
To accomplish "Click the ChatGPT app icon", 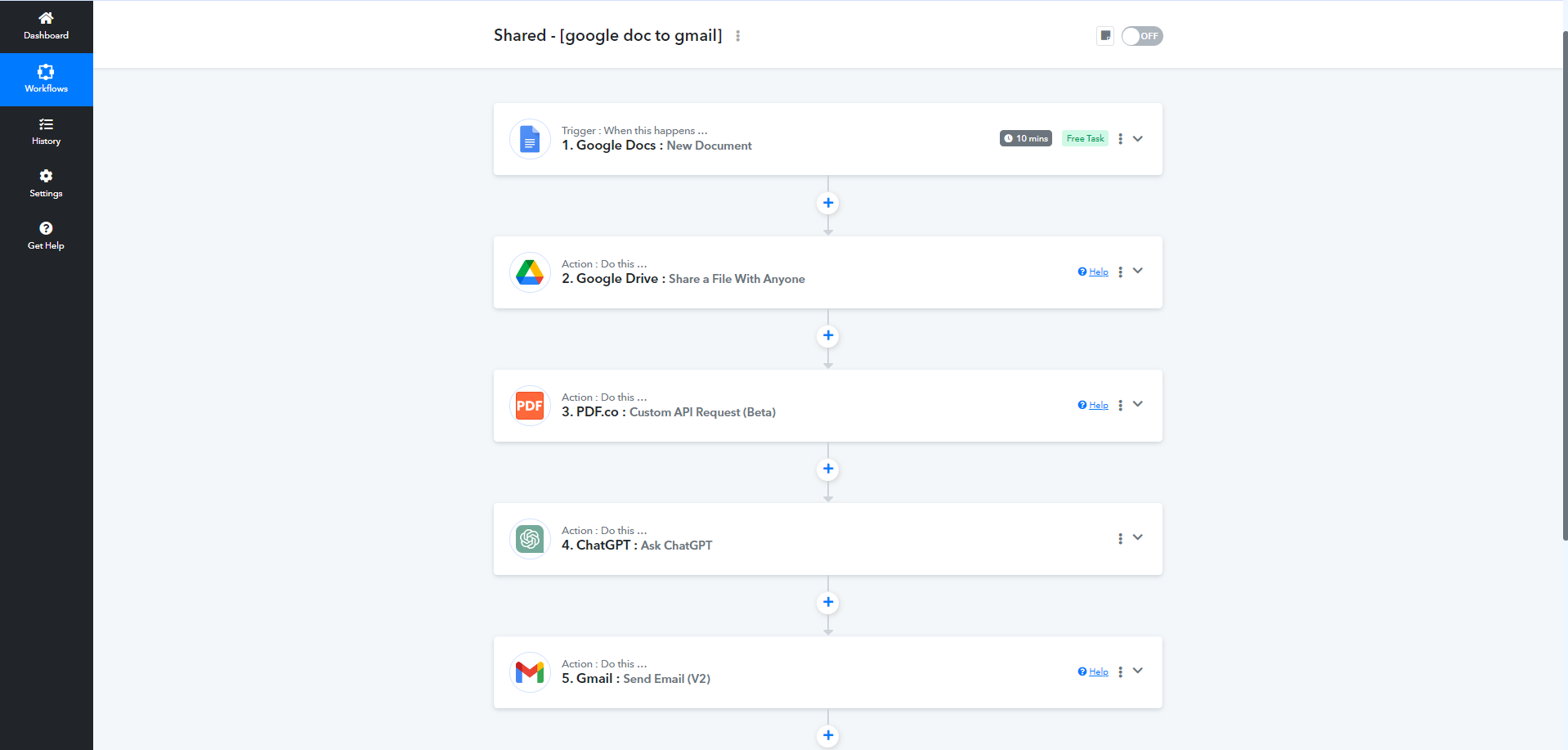I will coord(530,539).
